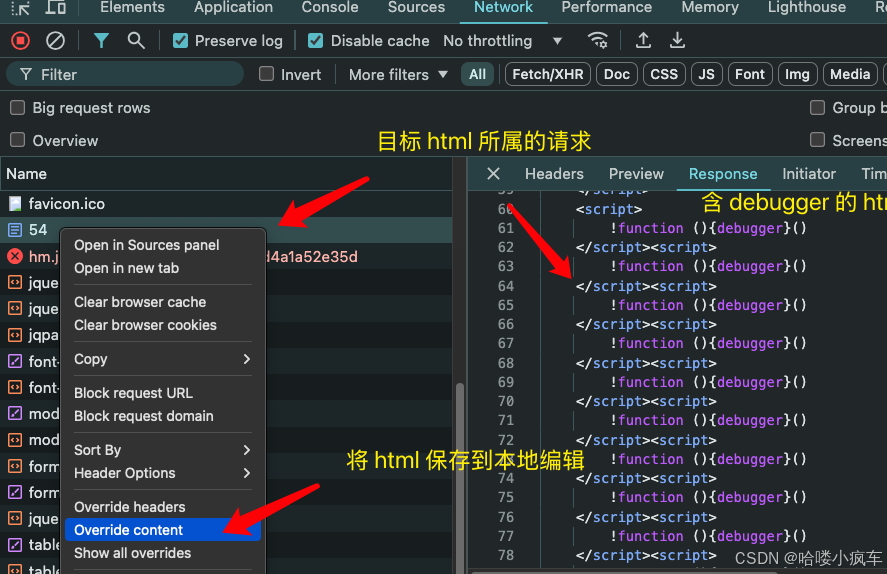Screen dimensions: 887x574
Task: Expand the Sort By submenu
Action: (163, 450)
